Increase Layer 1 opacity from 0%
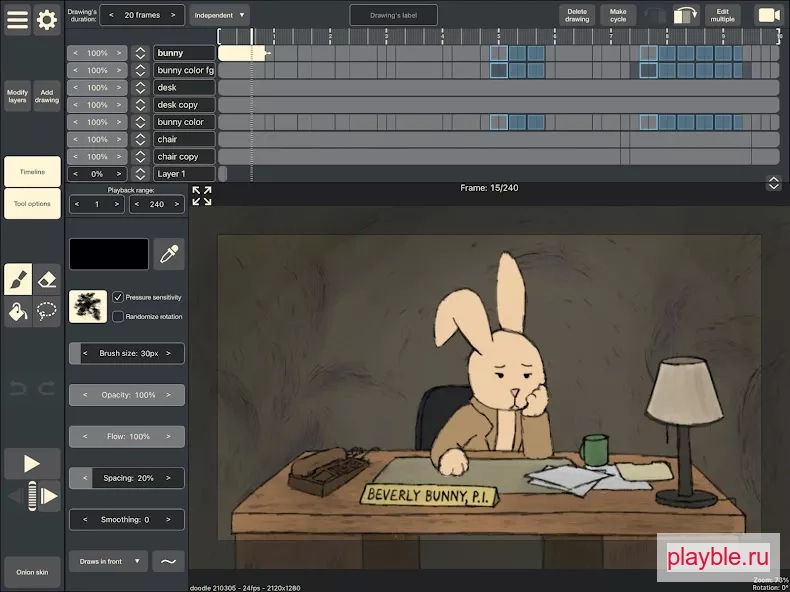790x592 pixels. pos(119,174)
